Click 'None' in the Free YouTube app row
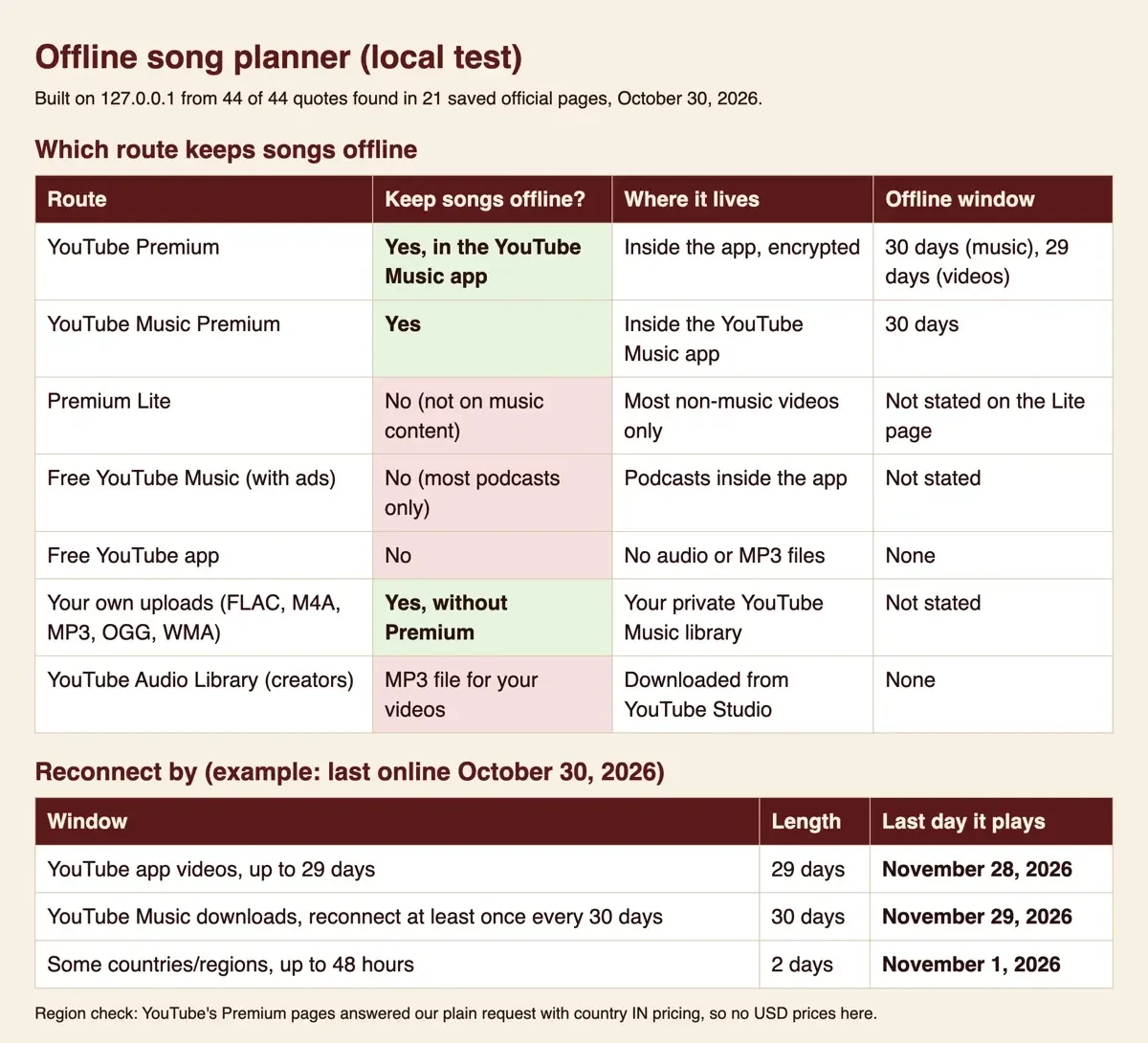The width and height of the screenshot is (1148, 1043). tap(993, 555)
